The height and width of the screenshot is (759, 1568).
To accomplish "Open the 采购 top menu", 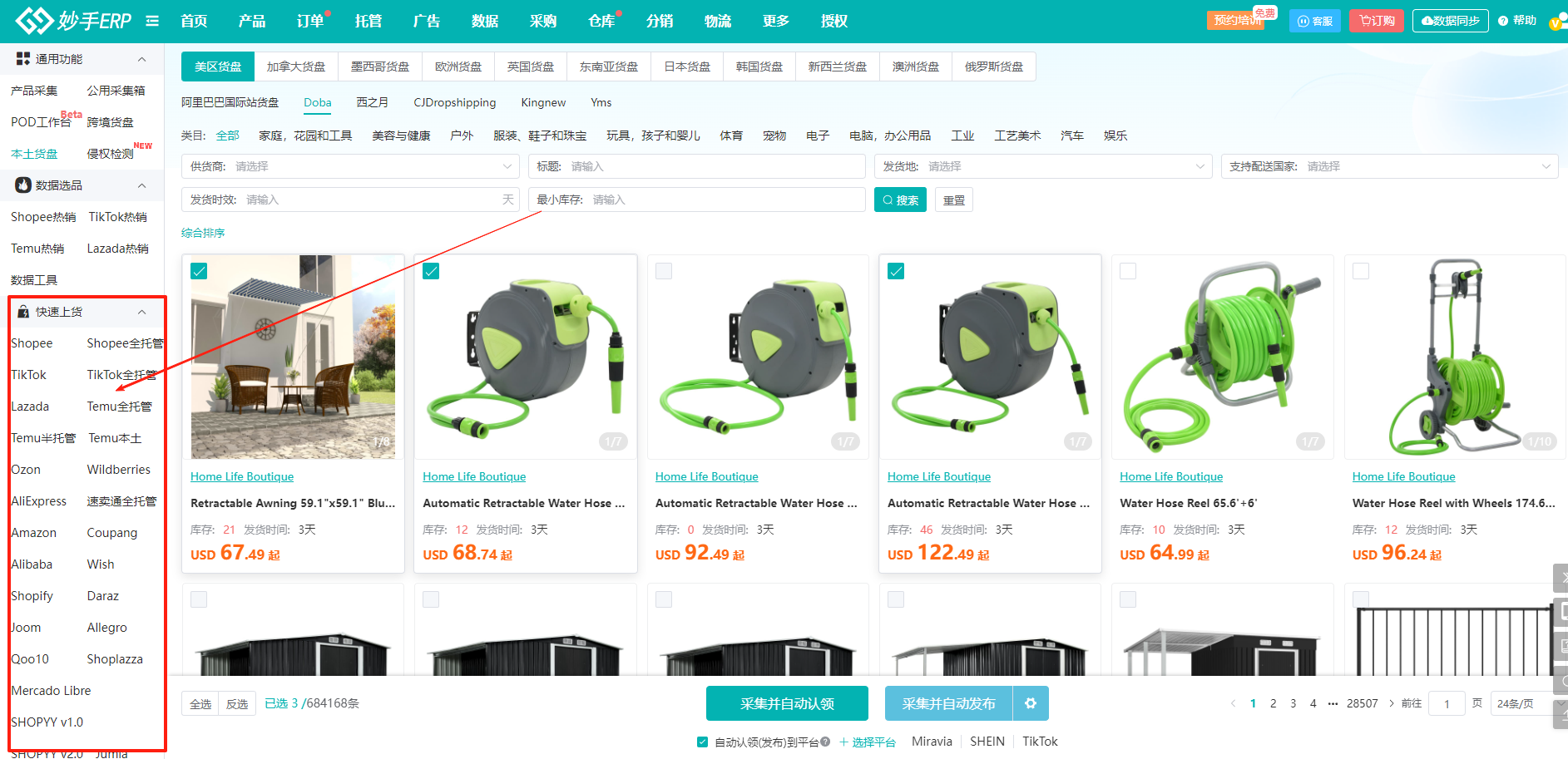I will click(x=542, y=21).
